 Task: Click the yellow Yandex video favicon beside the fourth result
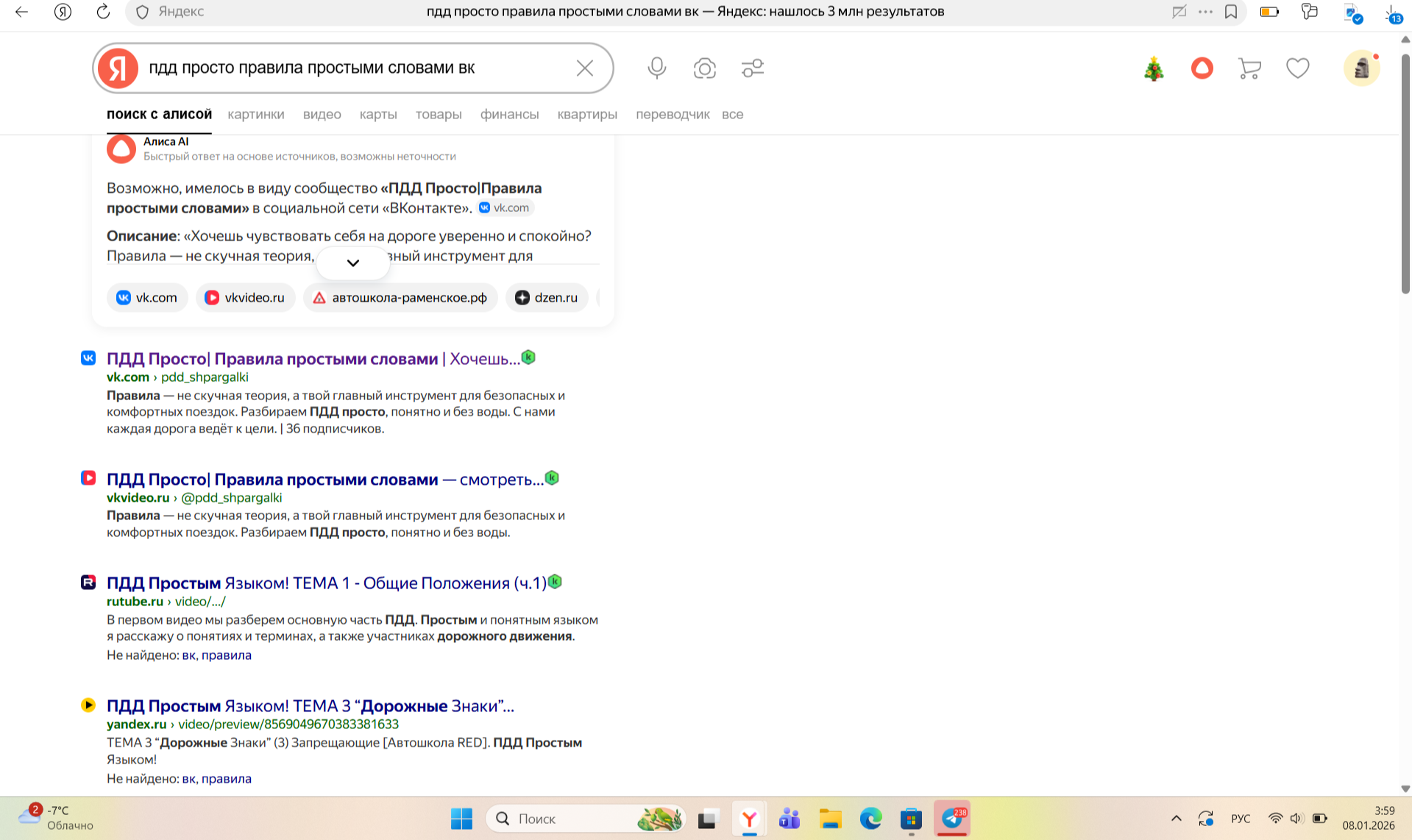pyautogui.click(x=88, y=705)
